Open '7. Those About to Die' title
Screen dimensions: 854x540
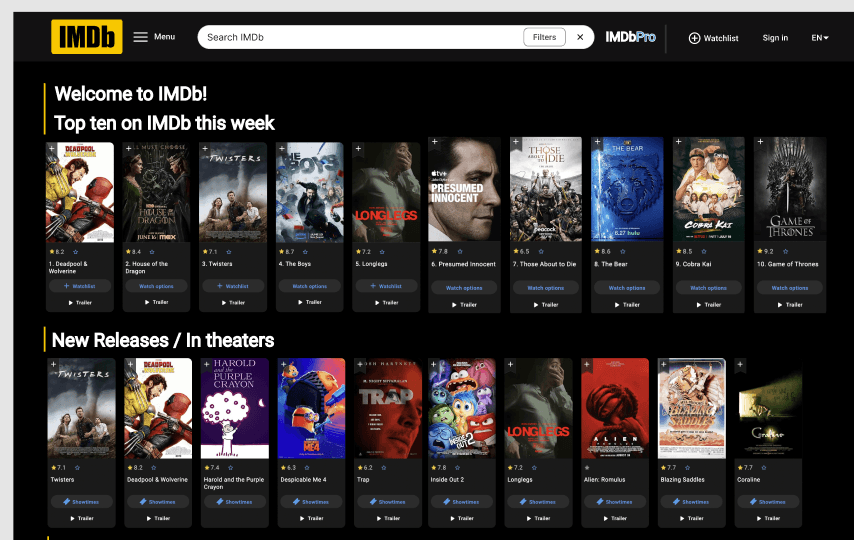pos(544,264)
